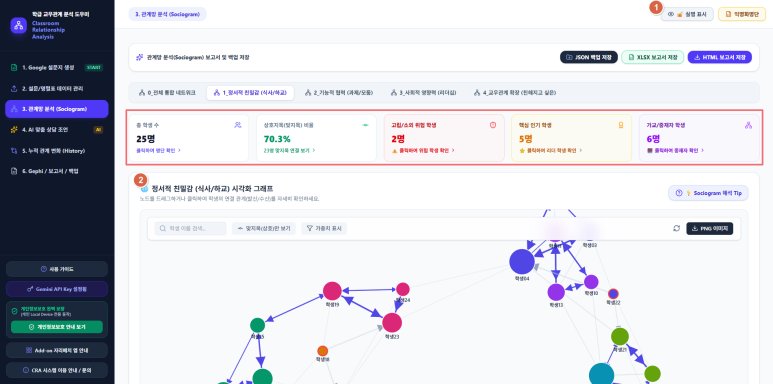Open the roster link under the 25 students card
The width and height of the screenshot is (773, 384).
(158, 150)
